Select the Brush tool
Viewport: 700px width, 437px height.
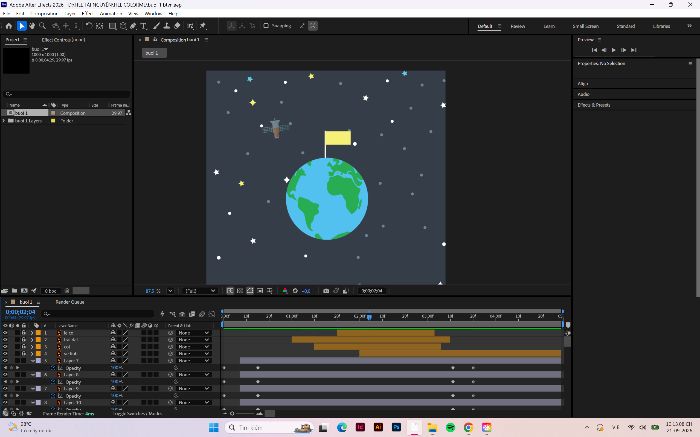156,26
